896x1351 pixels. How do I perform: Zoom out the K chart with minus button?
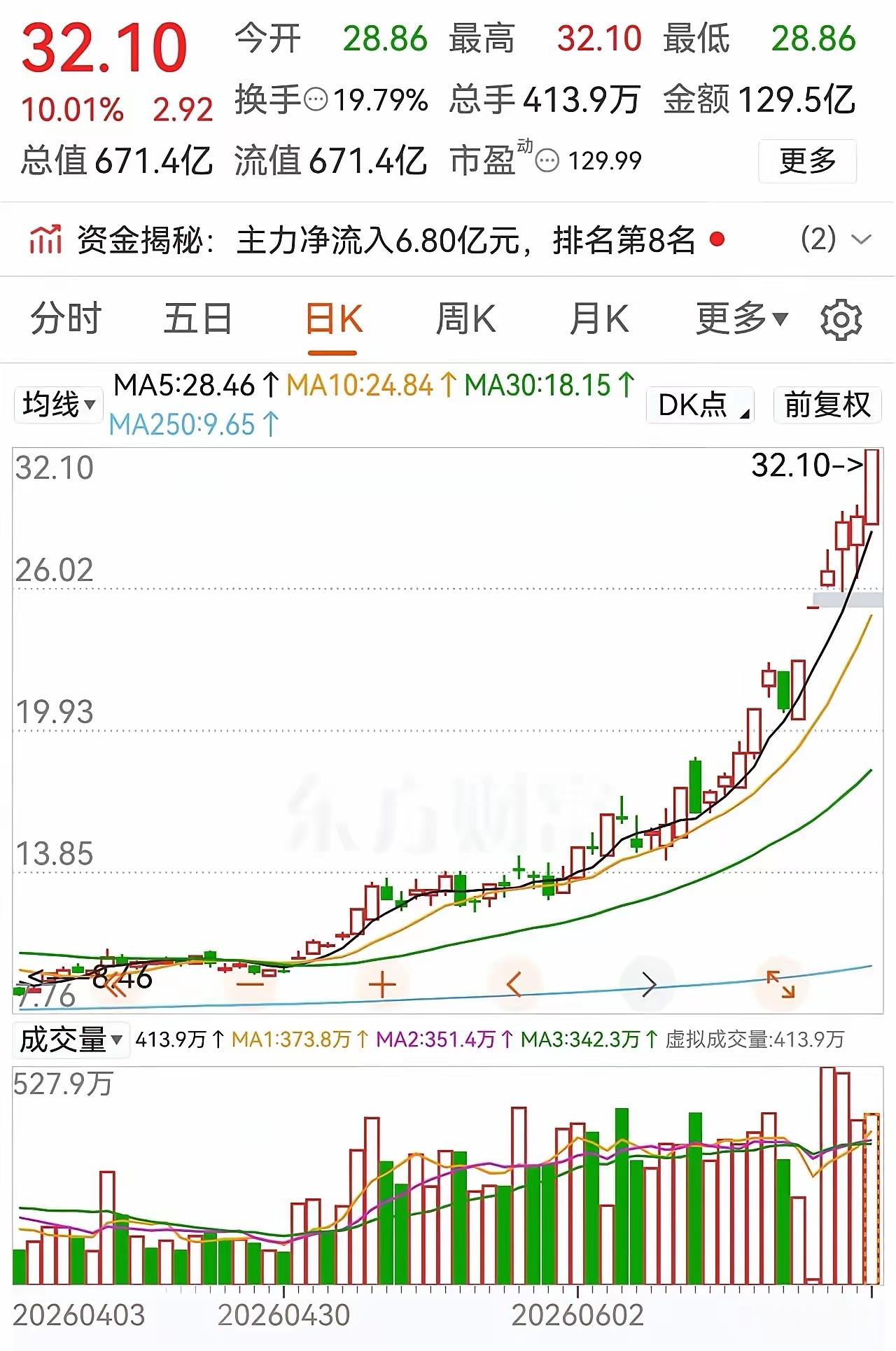coord(250,985)
